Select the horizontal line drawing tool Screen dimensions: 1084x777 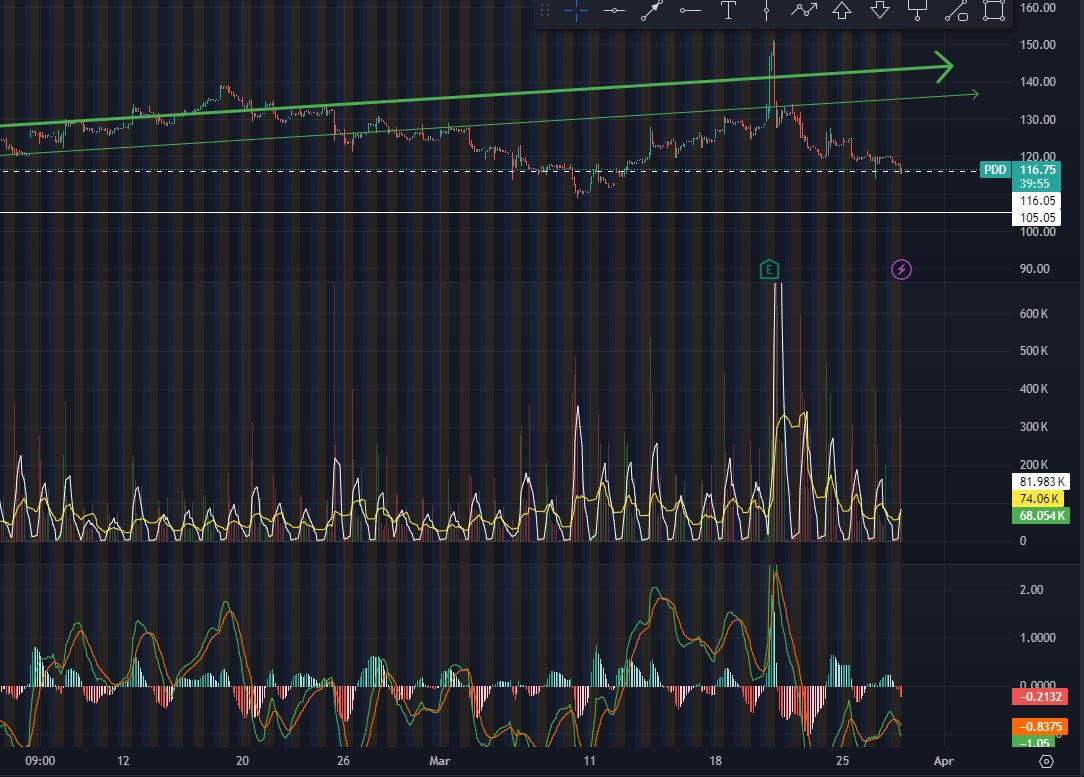(x=614, y=10)
